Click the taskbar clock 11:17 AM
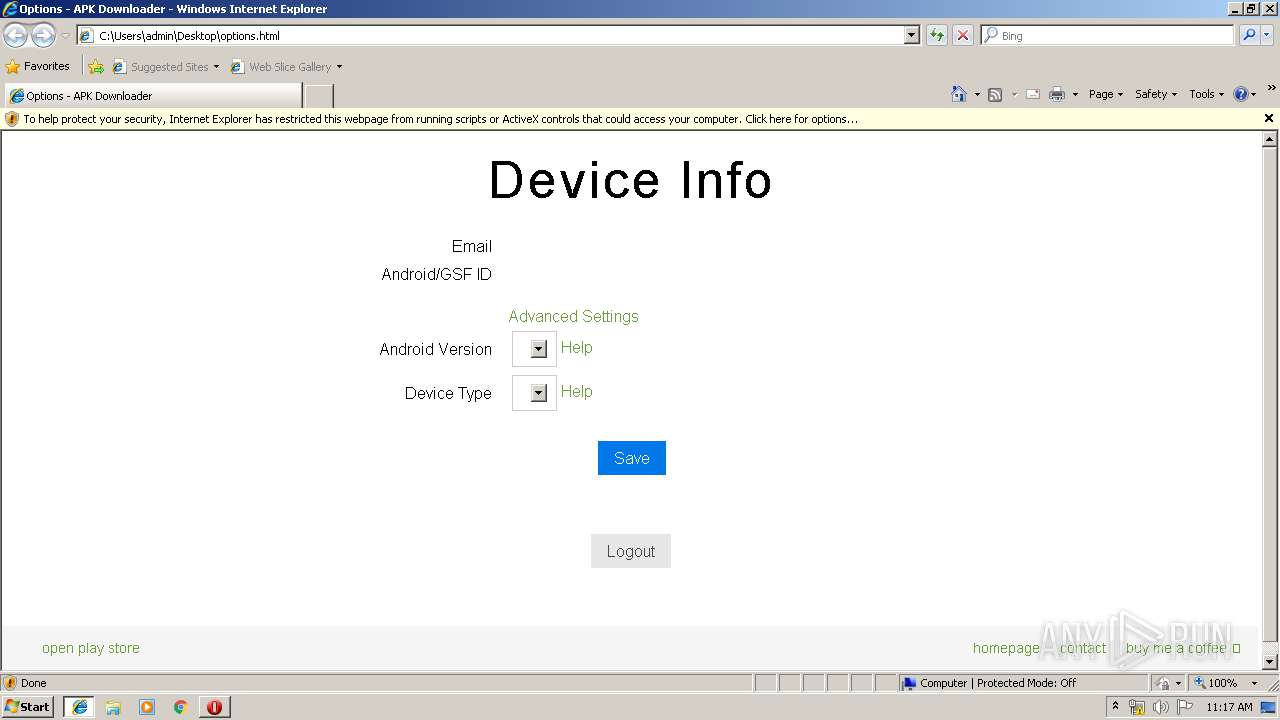 point(1229,707)
